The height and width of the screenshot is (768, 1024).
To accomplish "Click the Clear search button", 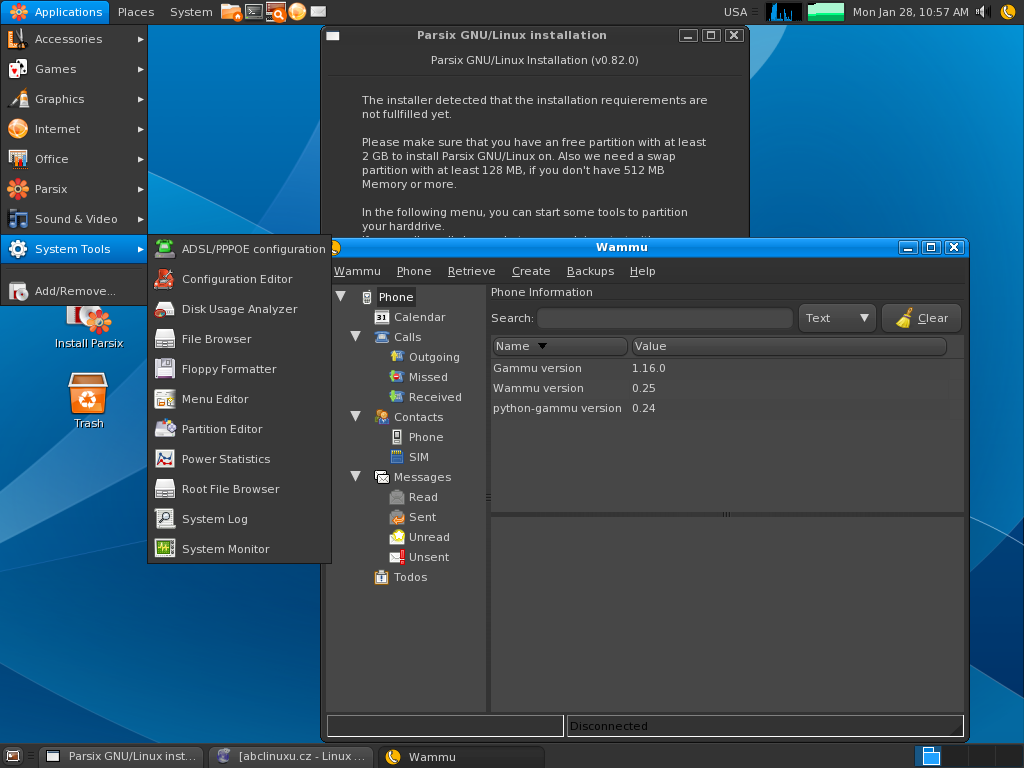I will pos(921,318).
